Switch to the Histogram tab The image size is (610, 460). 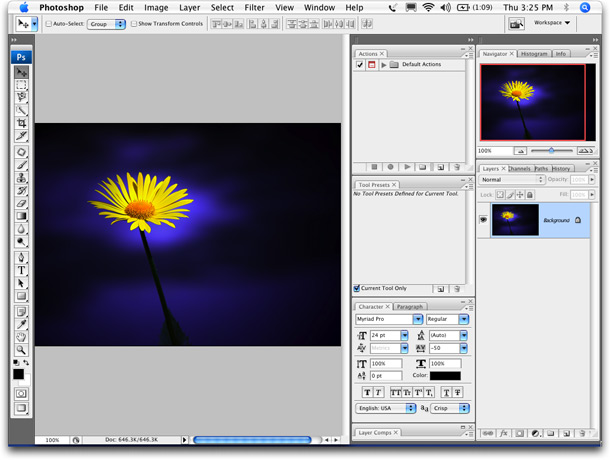534,53
